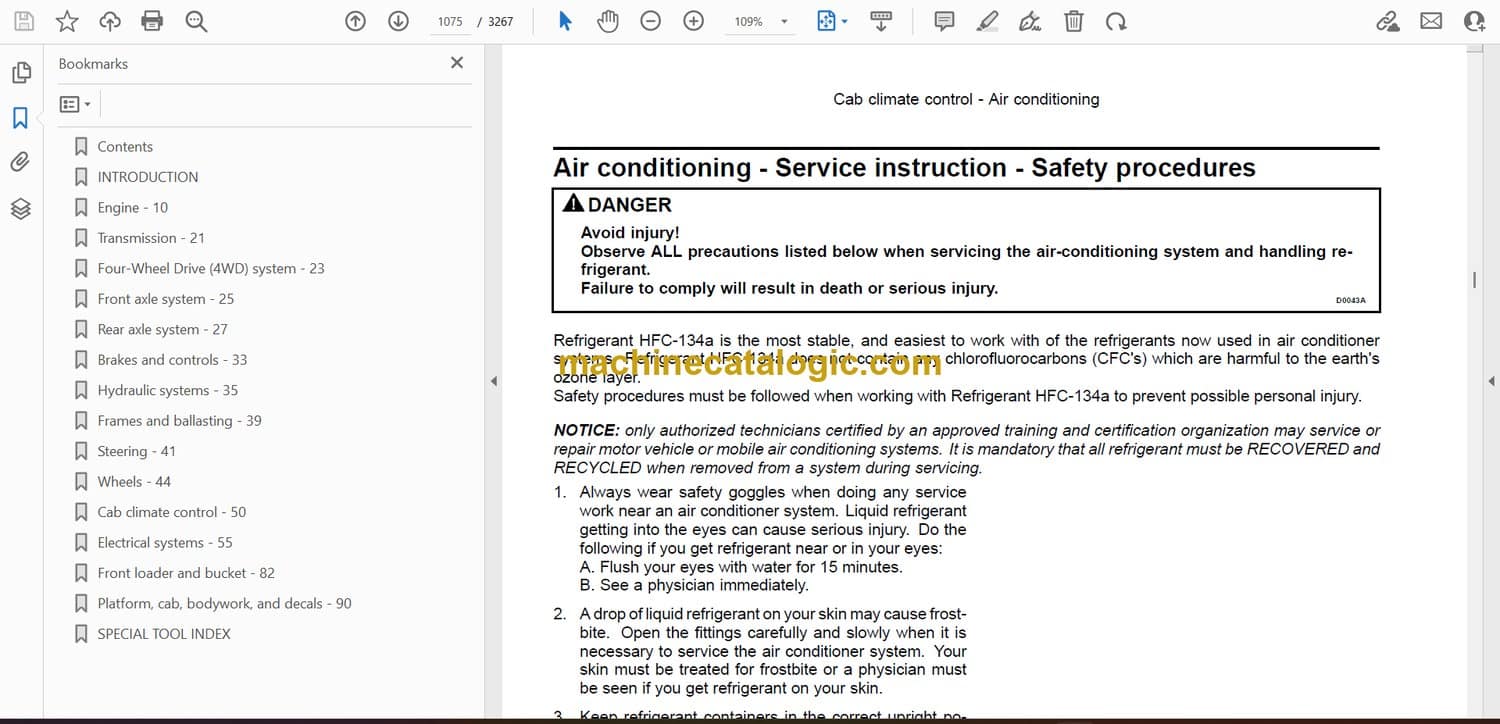Click the 'Service instruction - Safety procedures' heading
1500x724 pixels.
click(1015, 167)
